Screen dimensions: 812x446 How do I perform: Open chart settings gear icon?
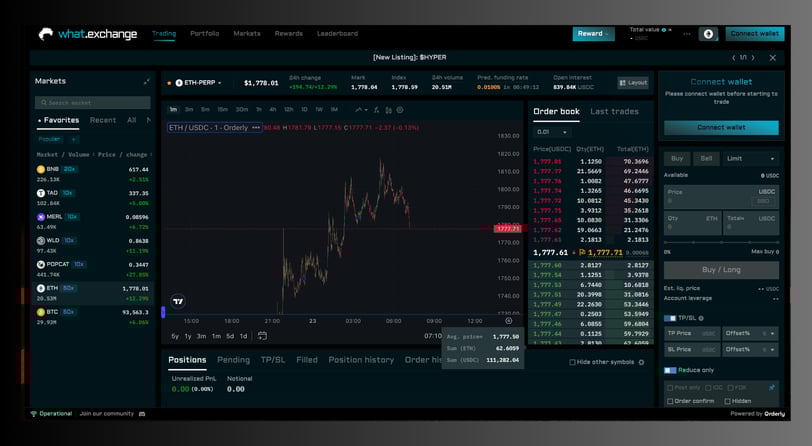[x=400, y=110]
